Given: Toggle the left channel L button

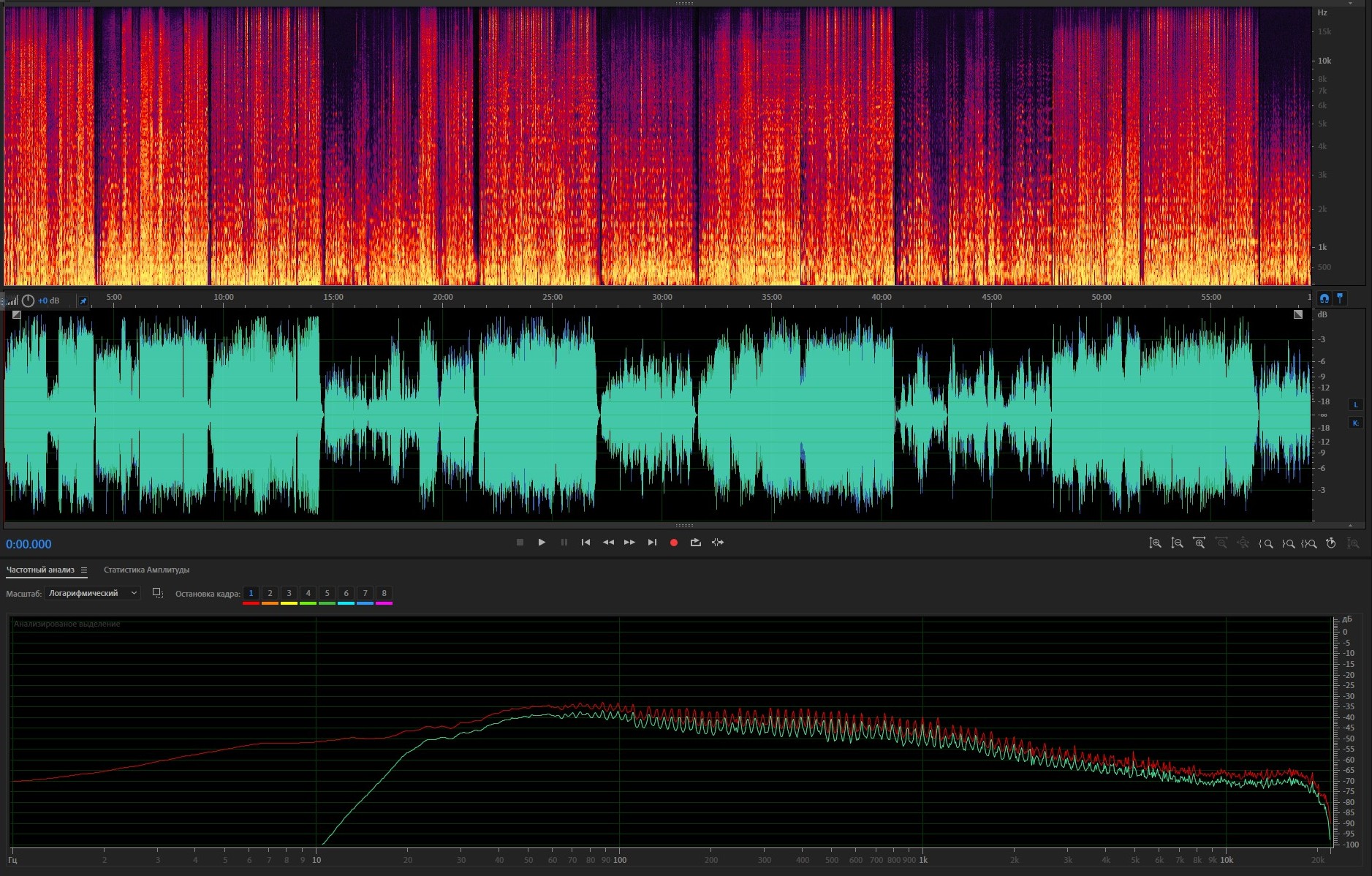Looking at the screenshot, I should [1355, 405].
